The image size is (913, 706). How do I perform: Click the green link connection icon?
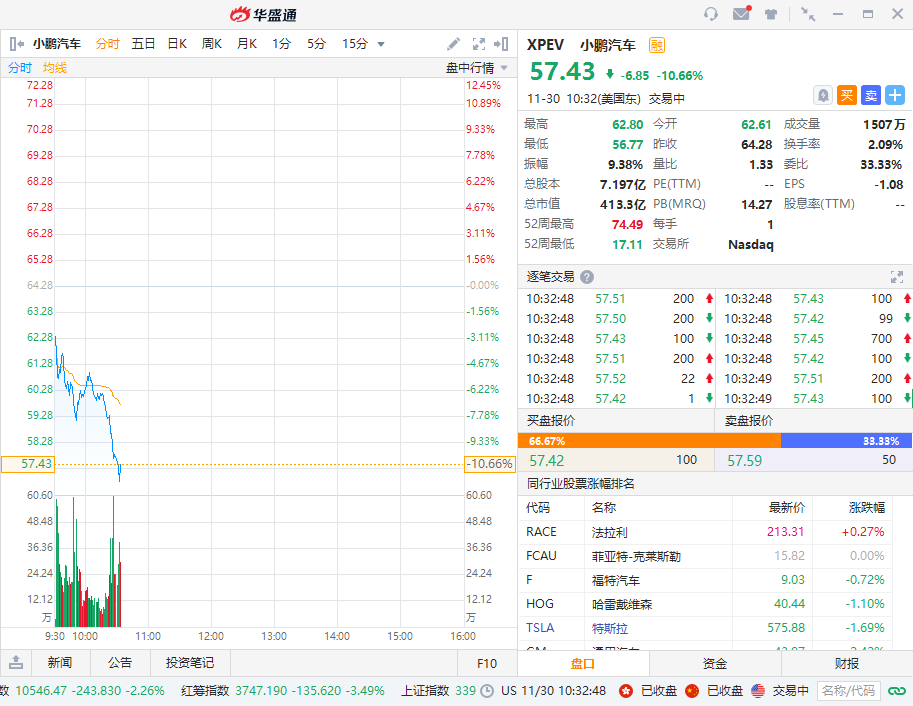pos(897,691)
